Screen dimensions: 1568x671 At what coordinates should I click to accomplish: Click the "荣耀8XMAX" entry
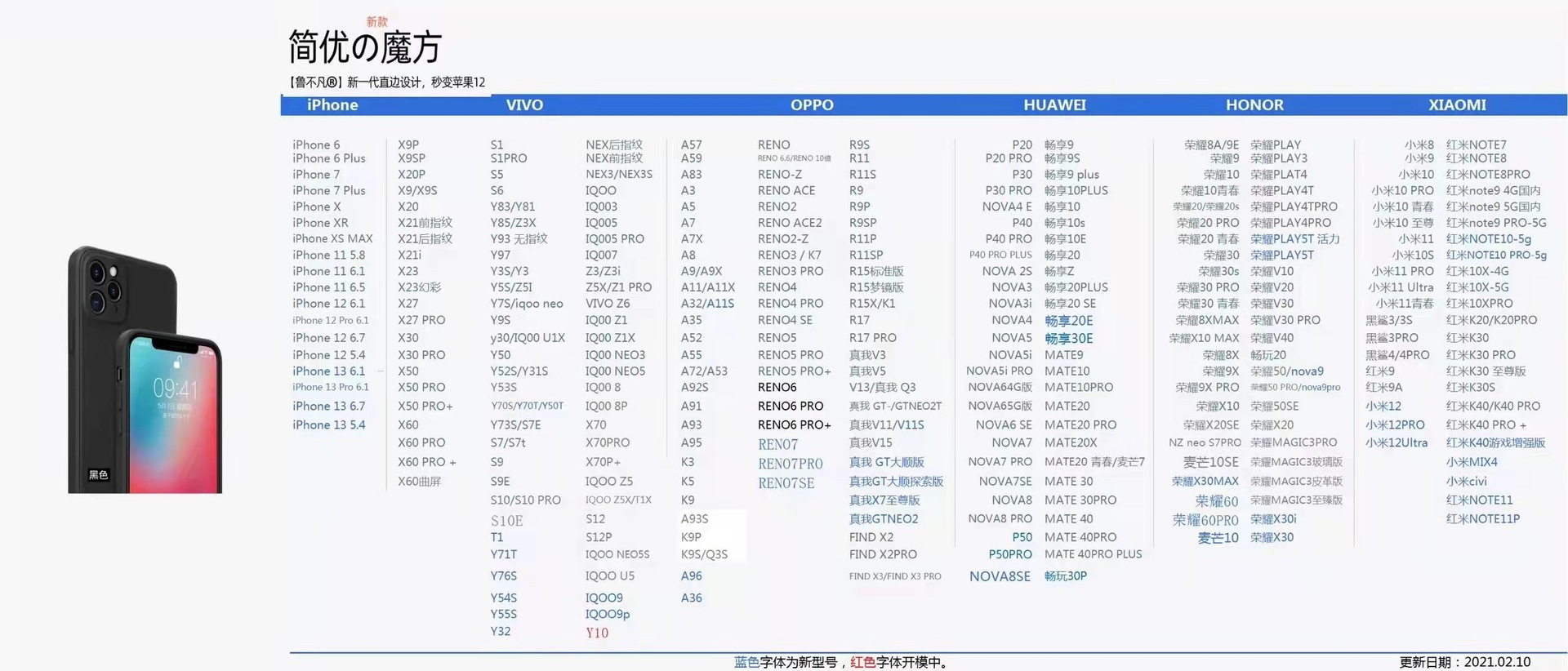coord(1207,320)
